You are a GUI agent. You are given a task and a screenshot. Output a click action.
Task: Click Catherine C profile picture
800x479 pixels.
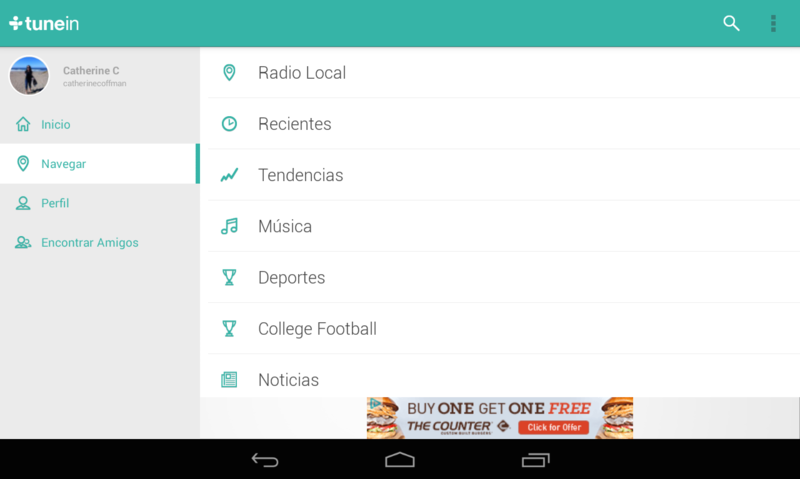[29, 75]
